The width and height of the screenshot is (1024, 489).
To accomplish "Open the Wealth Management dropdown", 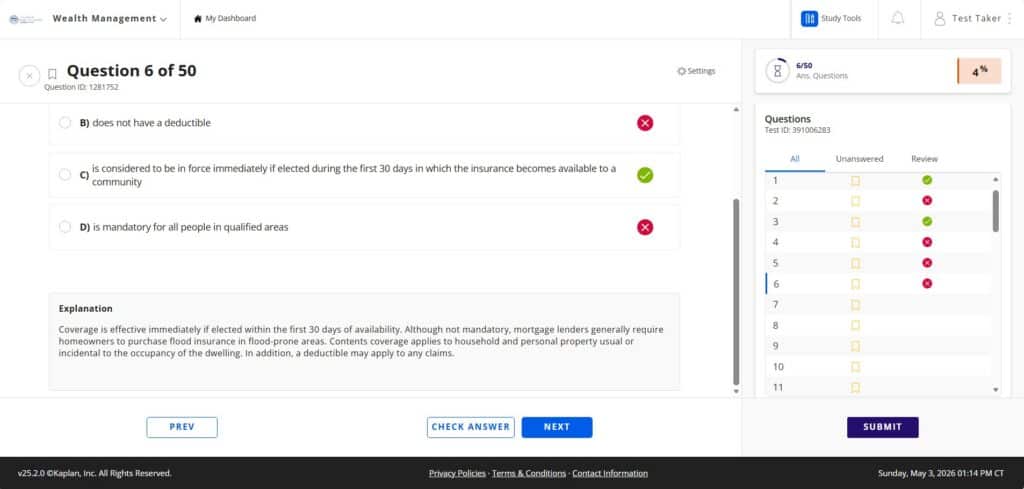I will pos(110,18).
